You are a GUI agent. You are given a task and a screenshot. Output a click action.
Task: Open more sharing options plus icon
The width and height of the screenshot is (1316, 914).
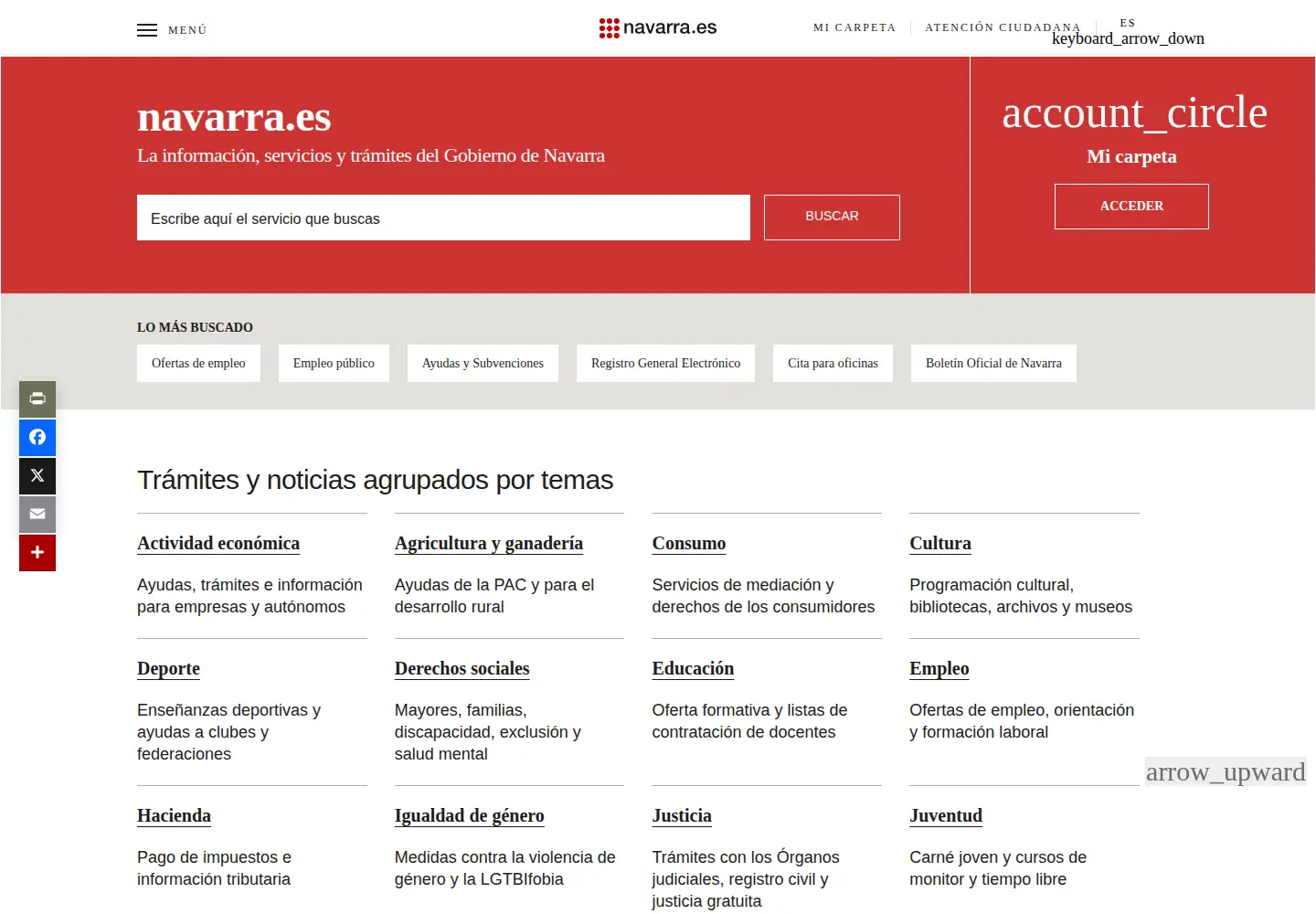click(37, 552)
